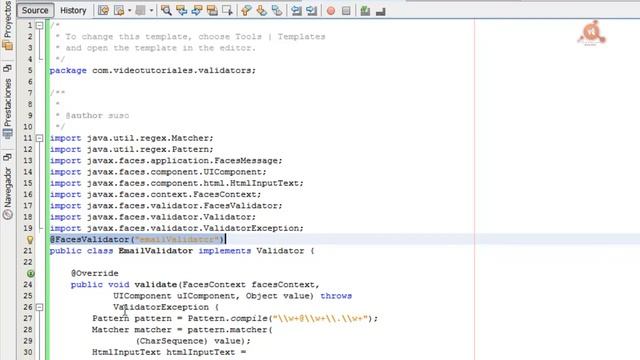This screenshot has width=640, height=360.
Task: Click the Find Previous Occurrence icon
Action: pyautogui.click(x=182, y=11)
